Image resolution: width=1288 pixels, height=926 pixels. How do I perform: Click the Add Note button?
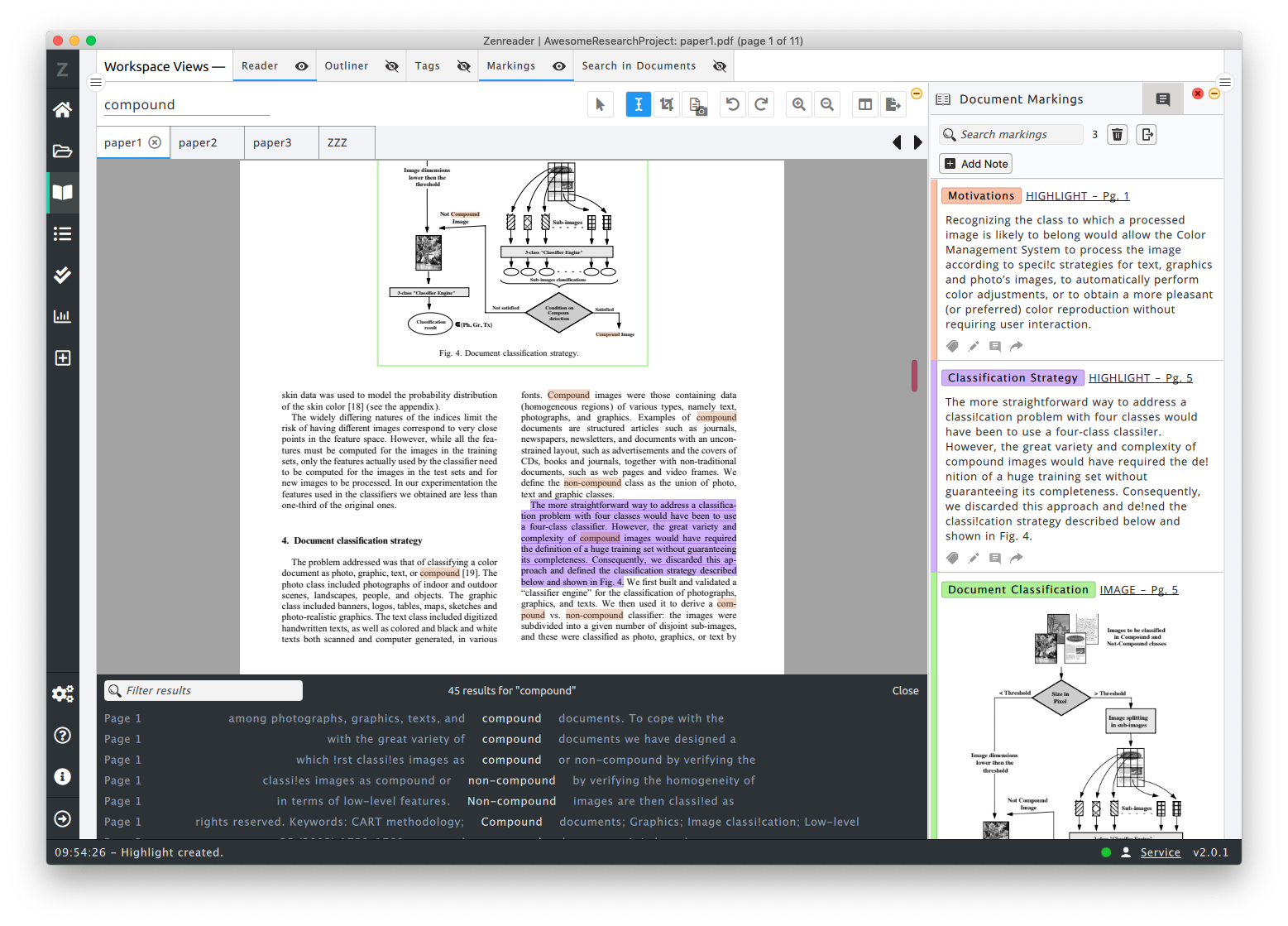pos(976,164)
